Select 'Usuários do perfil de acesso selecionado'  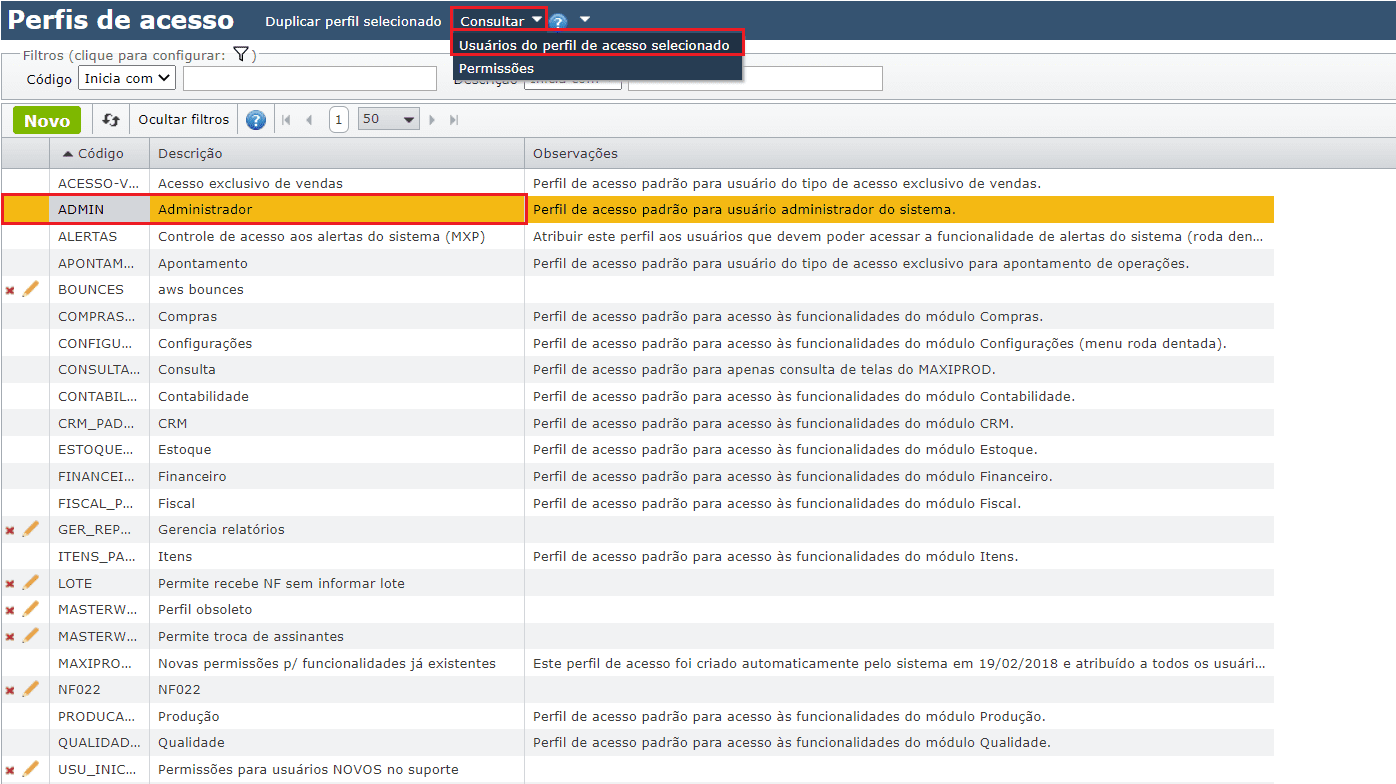coord(594,45)
